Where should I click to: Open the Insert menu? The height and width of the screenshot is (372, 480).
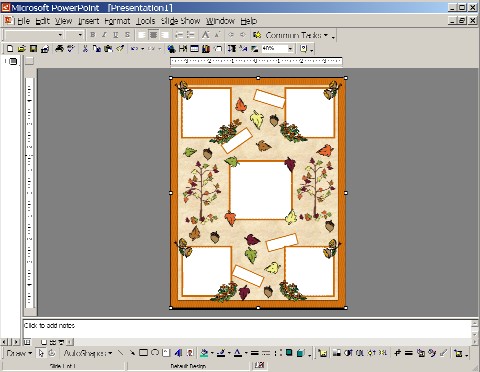[x=89, y=21]
